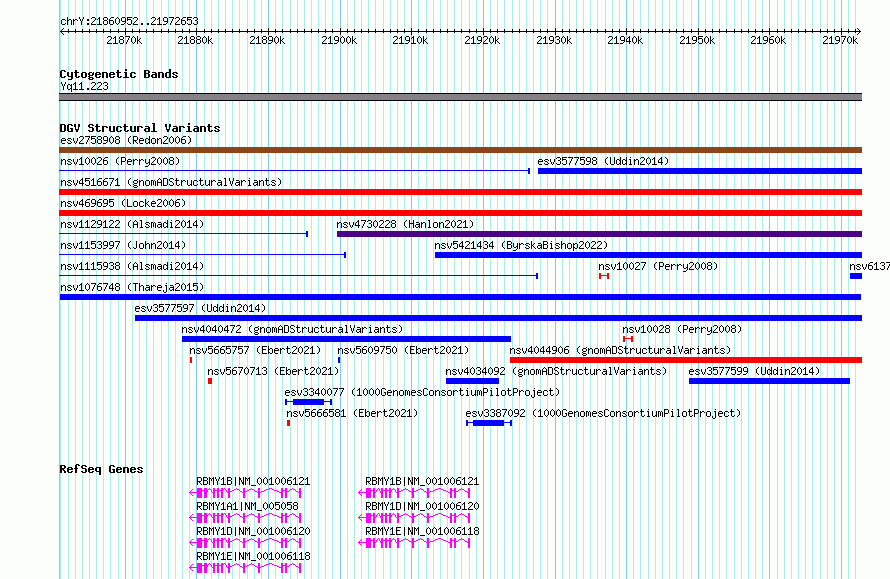Open the RBMY1A1|NM_005058 gene label
Screen dimensions: 890x579
coord(247,506)
